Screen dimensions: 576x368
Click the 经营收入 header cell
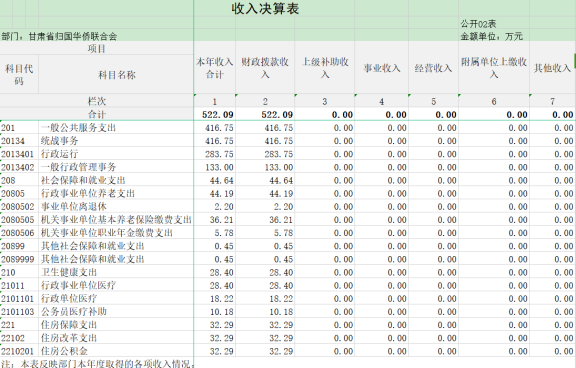point(433,68)
